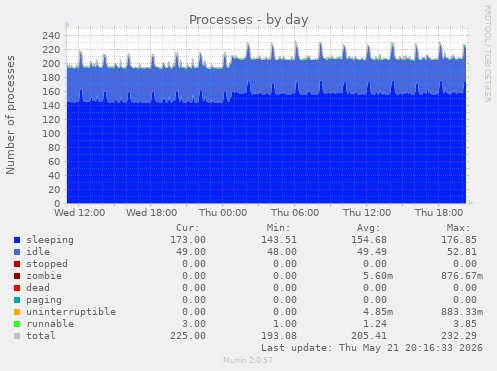Click total average value 205.41
Image resolution: width=497 pixels, height=371 pixels.
coord(369,336)
